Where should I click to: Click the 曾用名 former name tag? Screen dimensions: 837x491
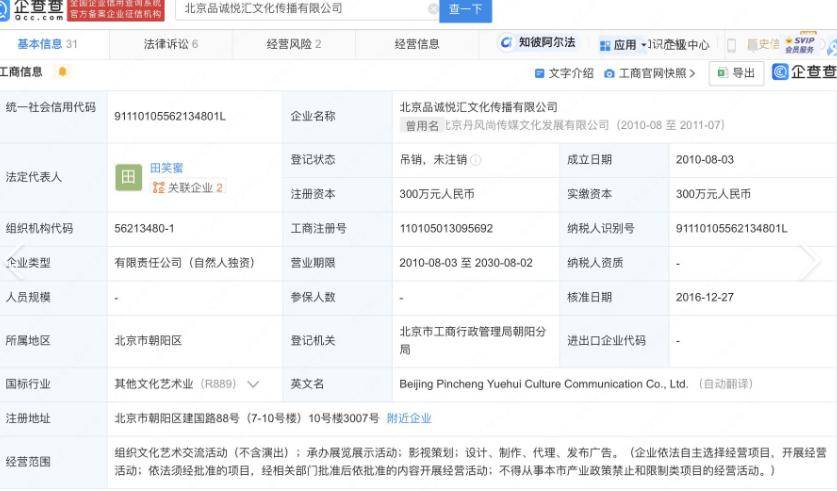(x=422, y=125)
